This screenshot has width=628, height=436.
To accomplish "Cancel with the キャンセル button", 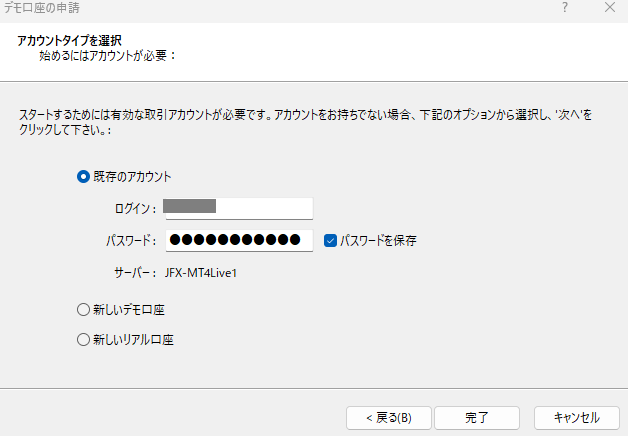I will [577, 418].
